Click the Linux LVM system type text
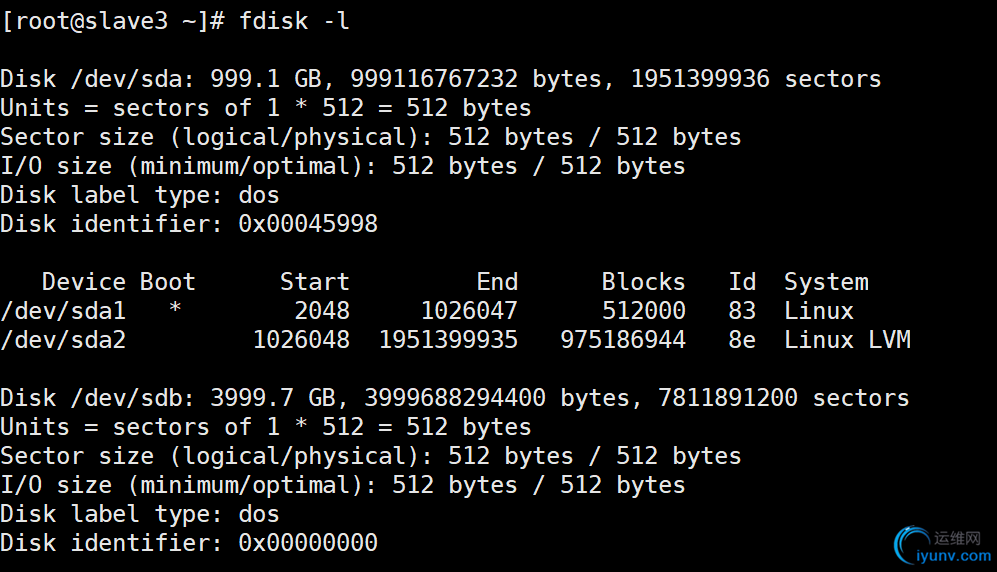The width and height of the screenshot is (997, 572). [847, 340]
